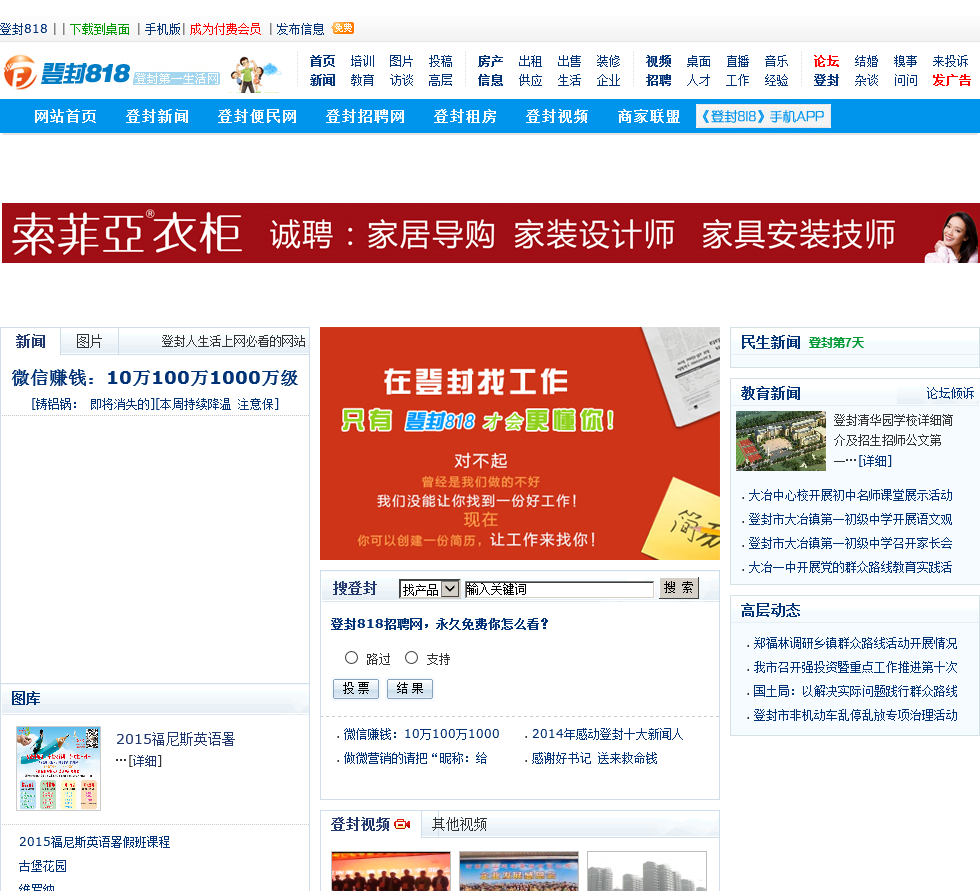Viewport: 980px width, 891px height.
Task: Open headline 微信赚钱：10万100万1000万级
Action: pos(155,377)
